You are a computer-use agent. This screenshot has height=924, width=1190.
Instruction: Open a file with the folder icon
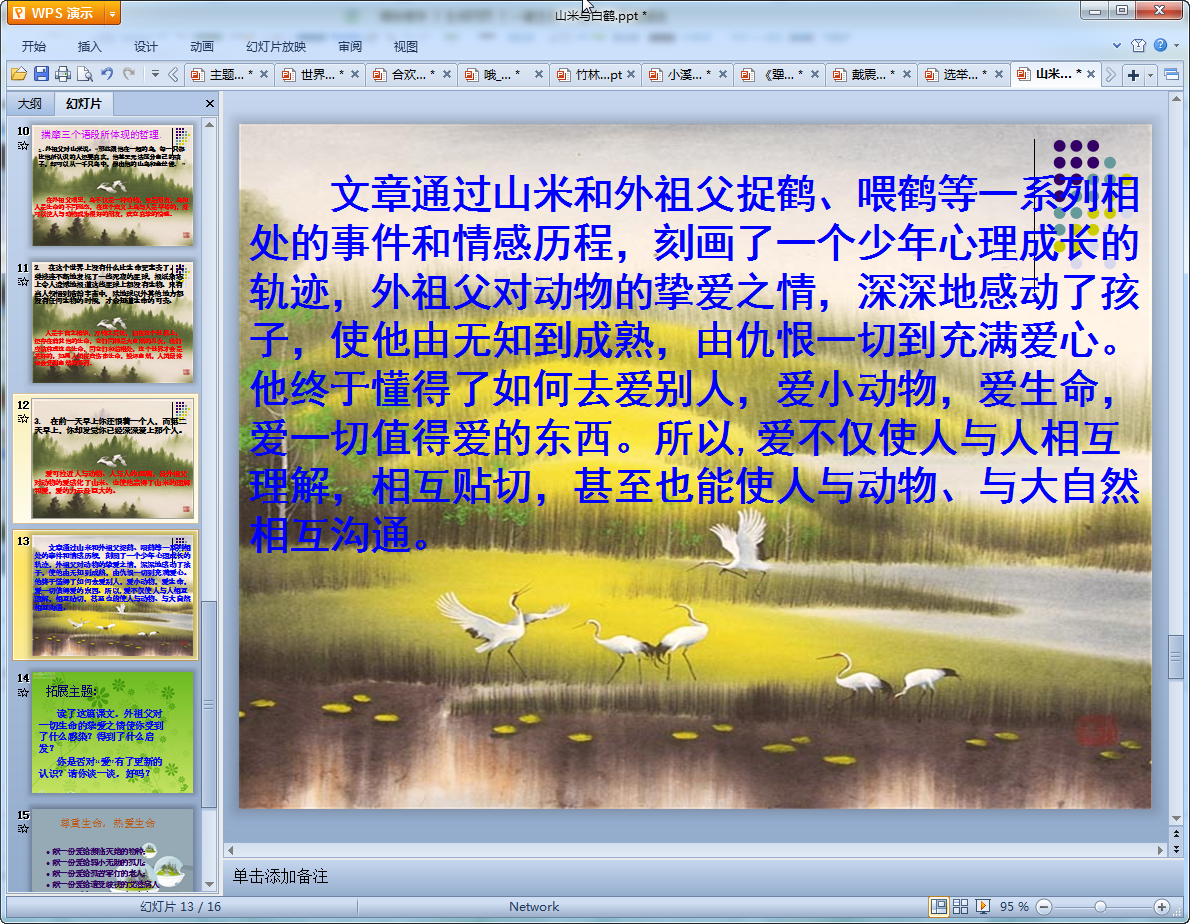(x=19, y=74)
